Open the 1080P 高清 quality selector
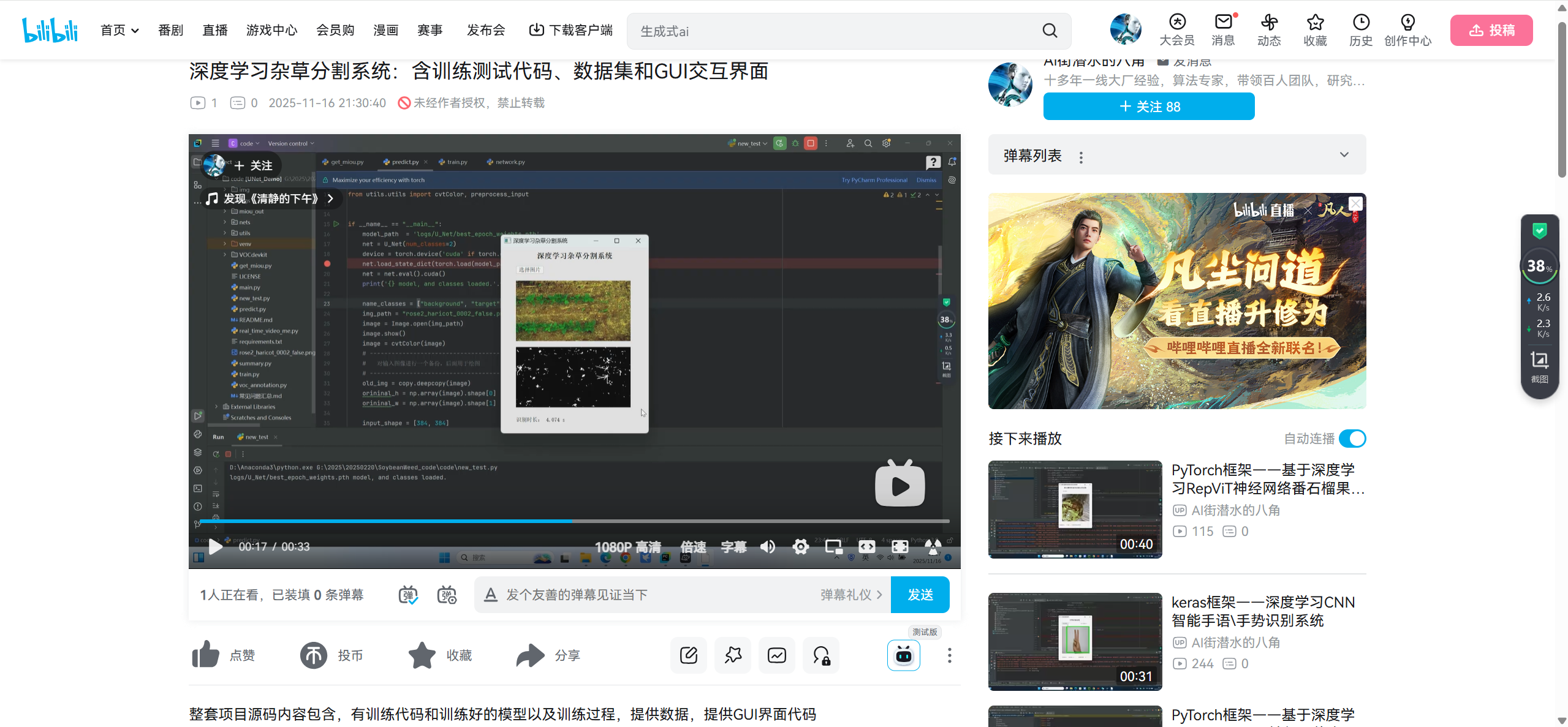 pos(627,546)
